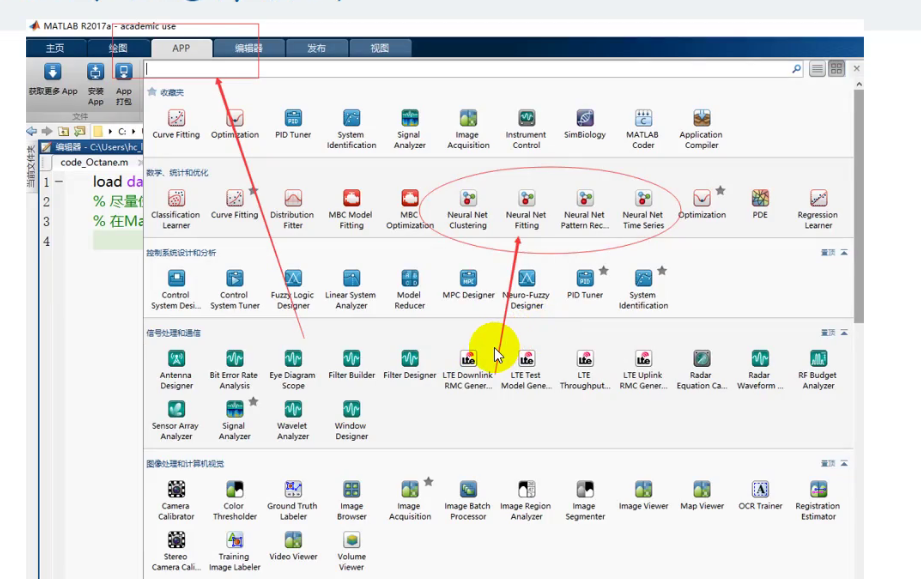Select the code_Octane.m editor tab

pos(94,162)
